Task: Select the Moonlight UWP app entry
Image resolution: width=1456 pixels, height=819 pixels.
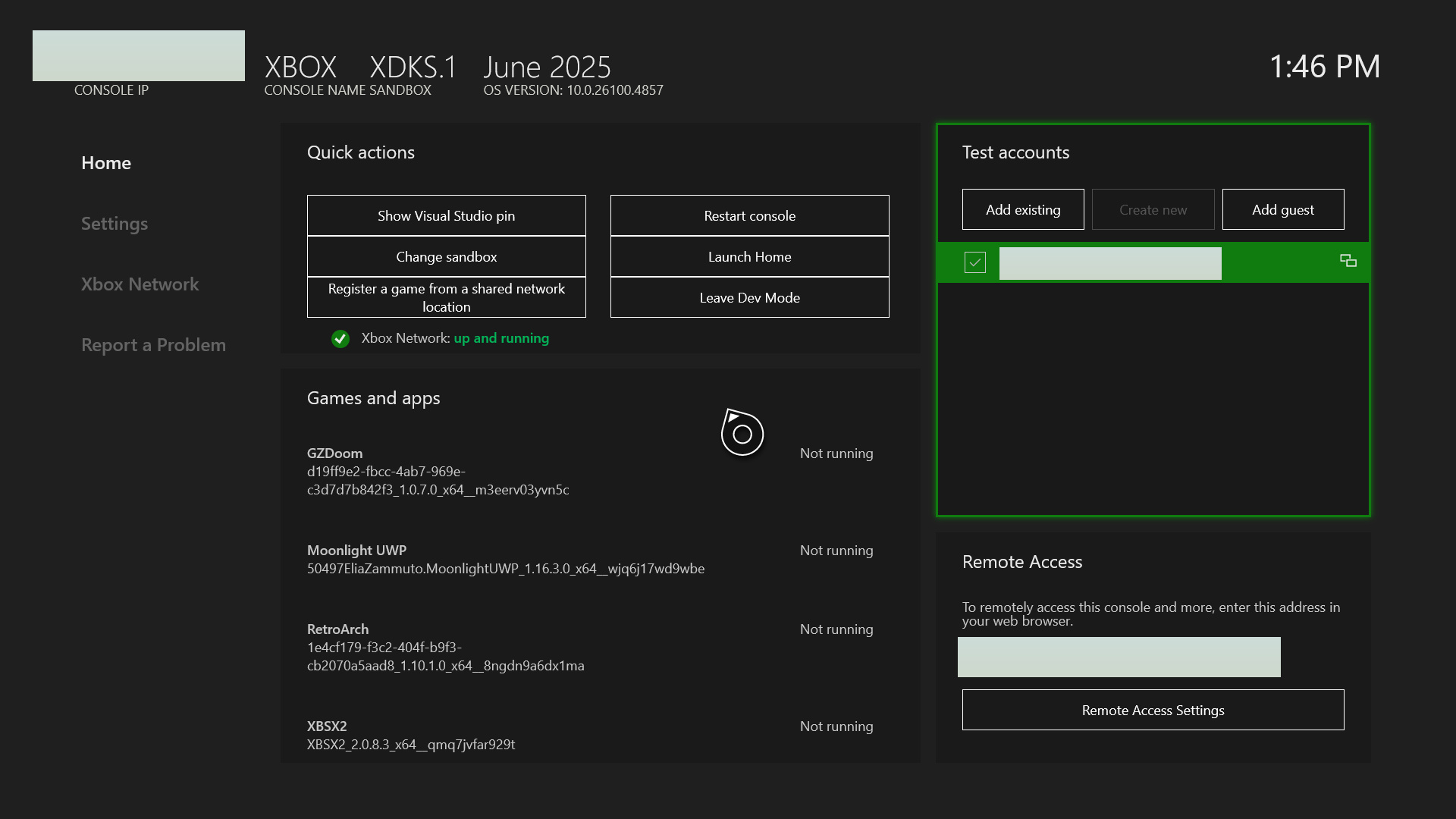Action: coord(590,560)
